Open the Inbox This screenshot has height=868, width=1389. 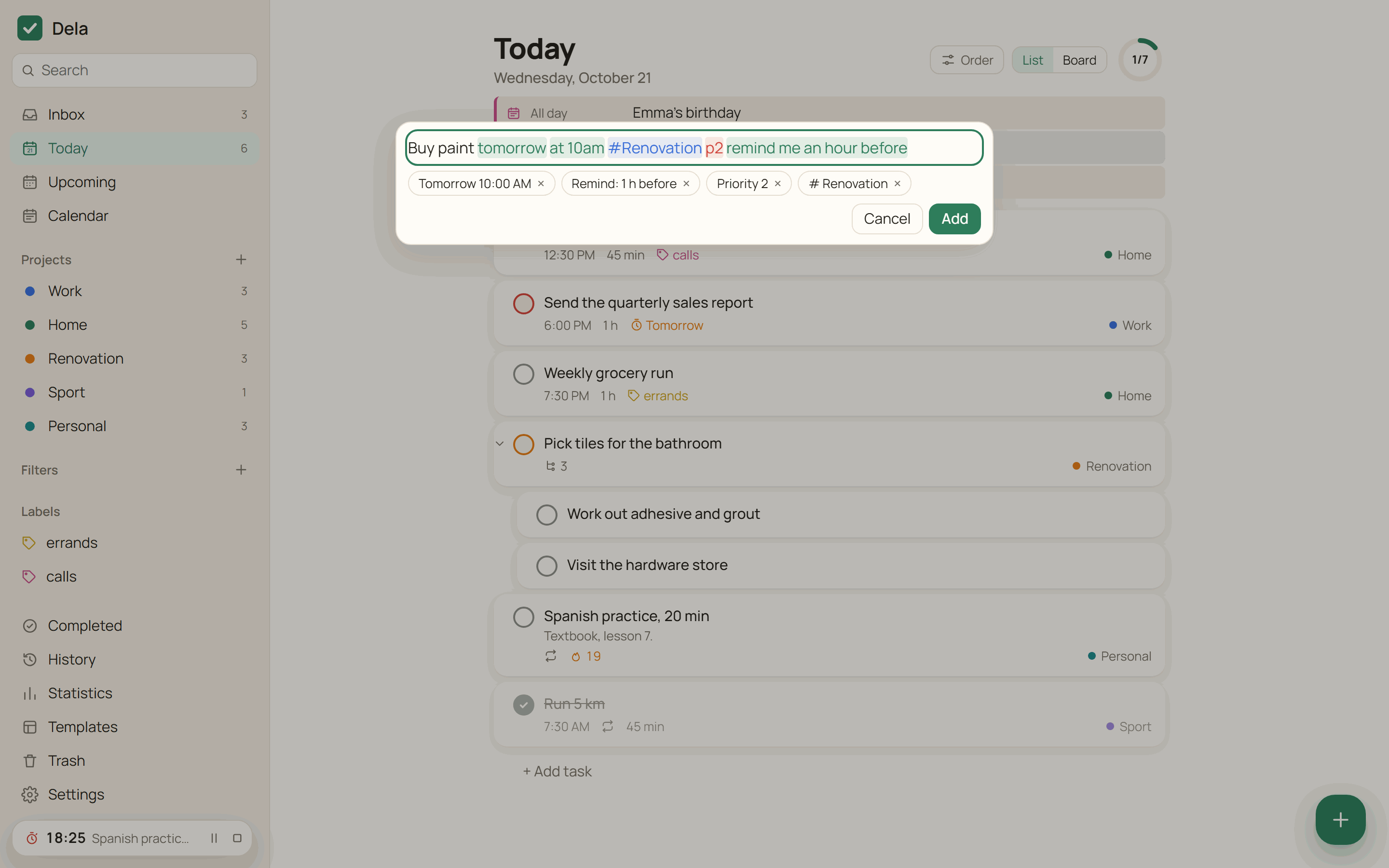[x=134, y=114]
